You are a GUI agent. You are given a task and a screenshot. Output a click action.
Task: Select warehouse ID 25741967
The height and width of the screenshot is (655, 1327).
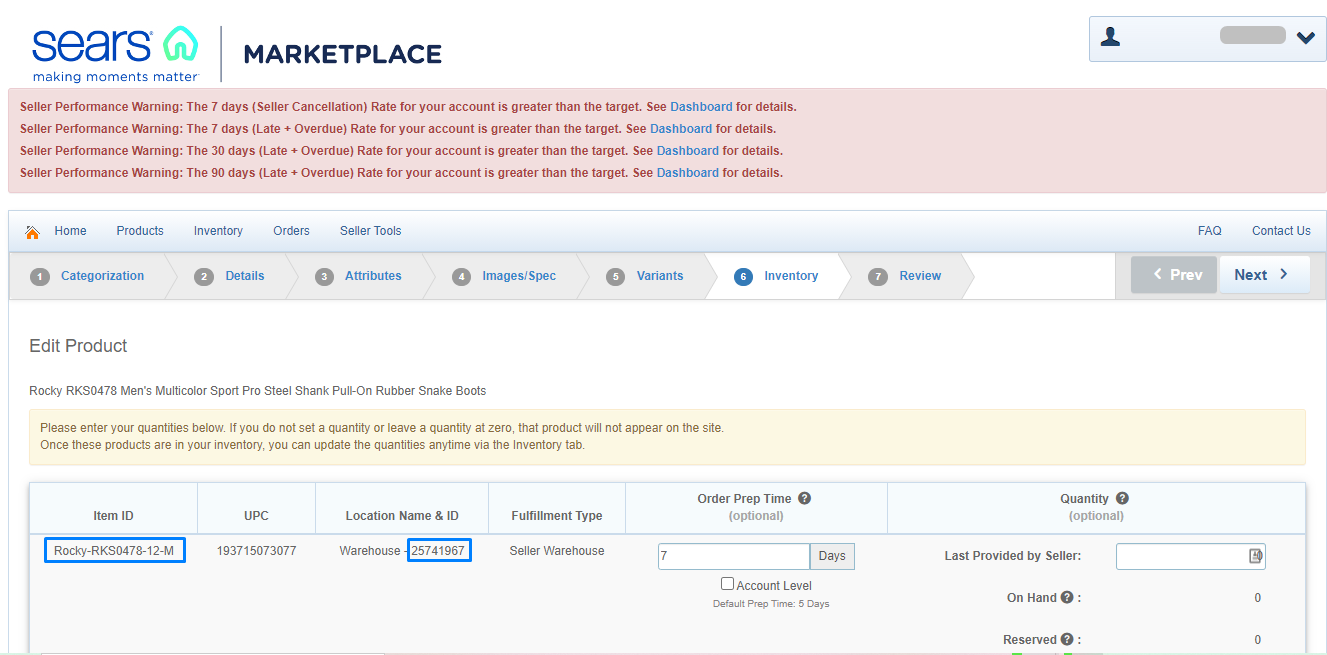(439, 551)
